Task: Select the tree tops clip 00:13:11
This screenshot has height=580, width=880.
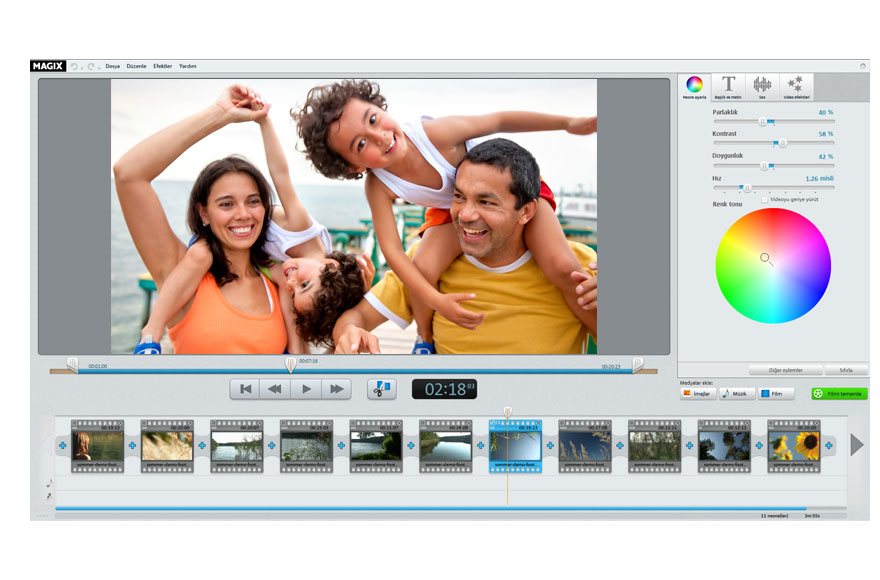Action: (724, 446)
